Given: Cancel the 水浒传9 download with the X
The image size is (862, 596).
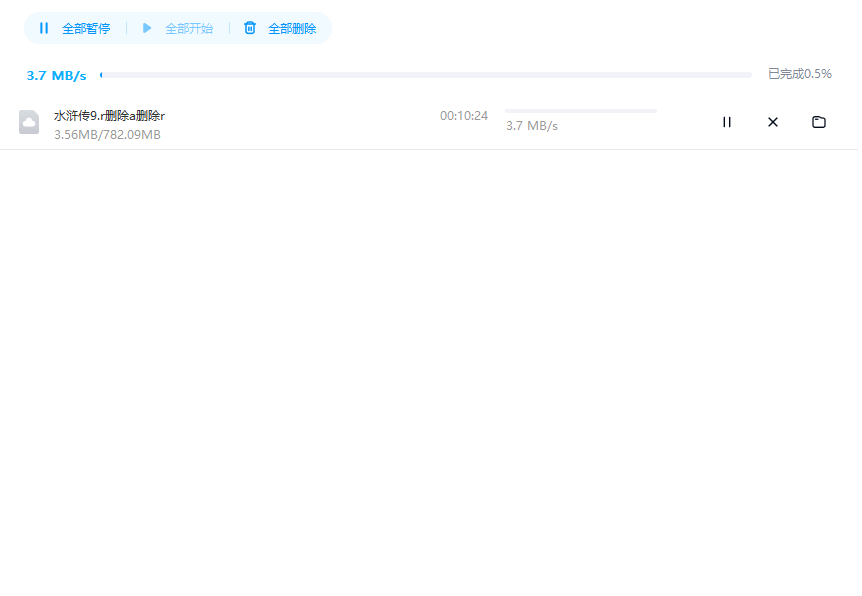Looking at the screenshot, I should pos(773,122).
